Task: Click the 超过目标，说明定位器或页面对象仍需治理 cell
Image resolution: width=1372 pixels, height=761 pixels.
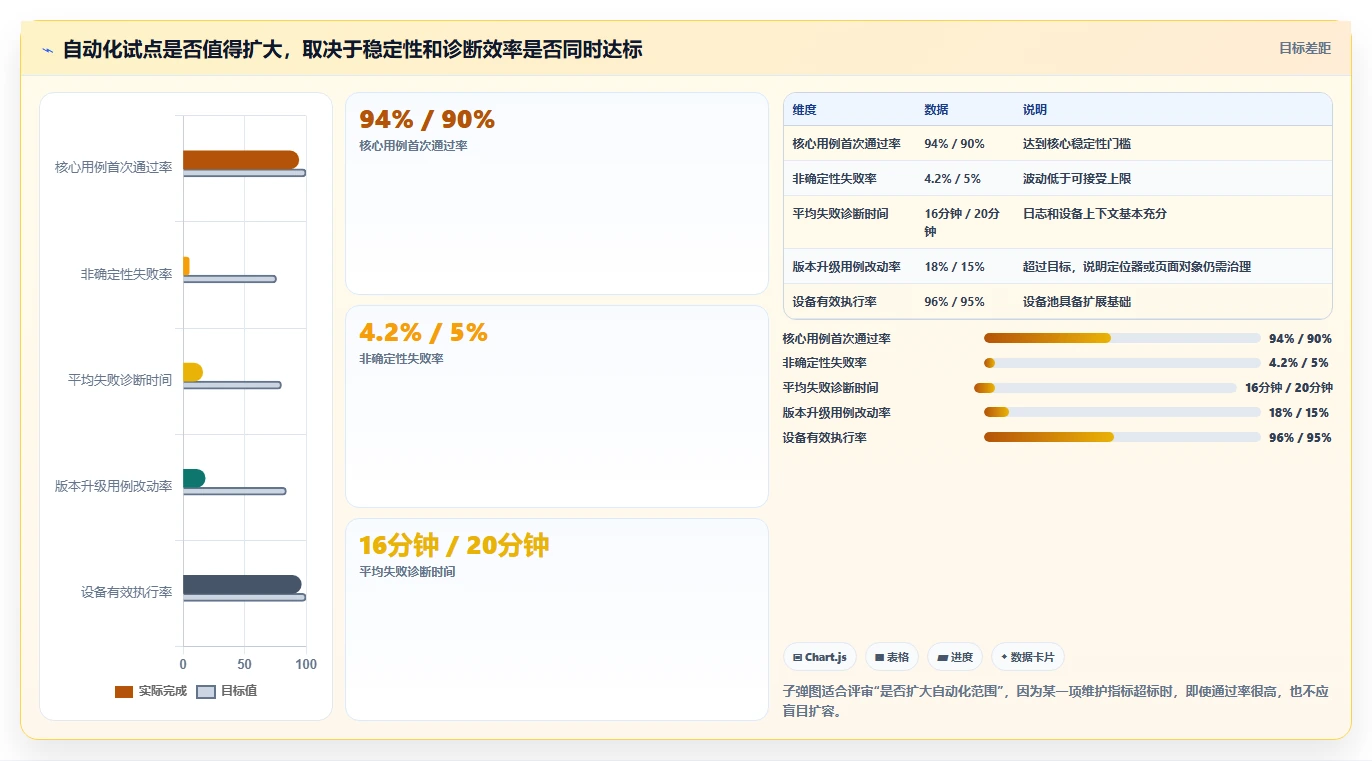Action: pos(1137,267)
